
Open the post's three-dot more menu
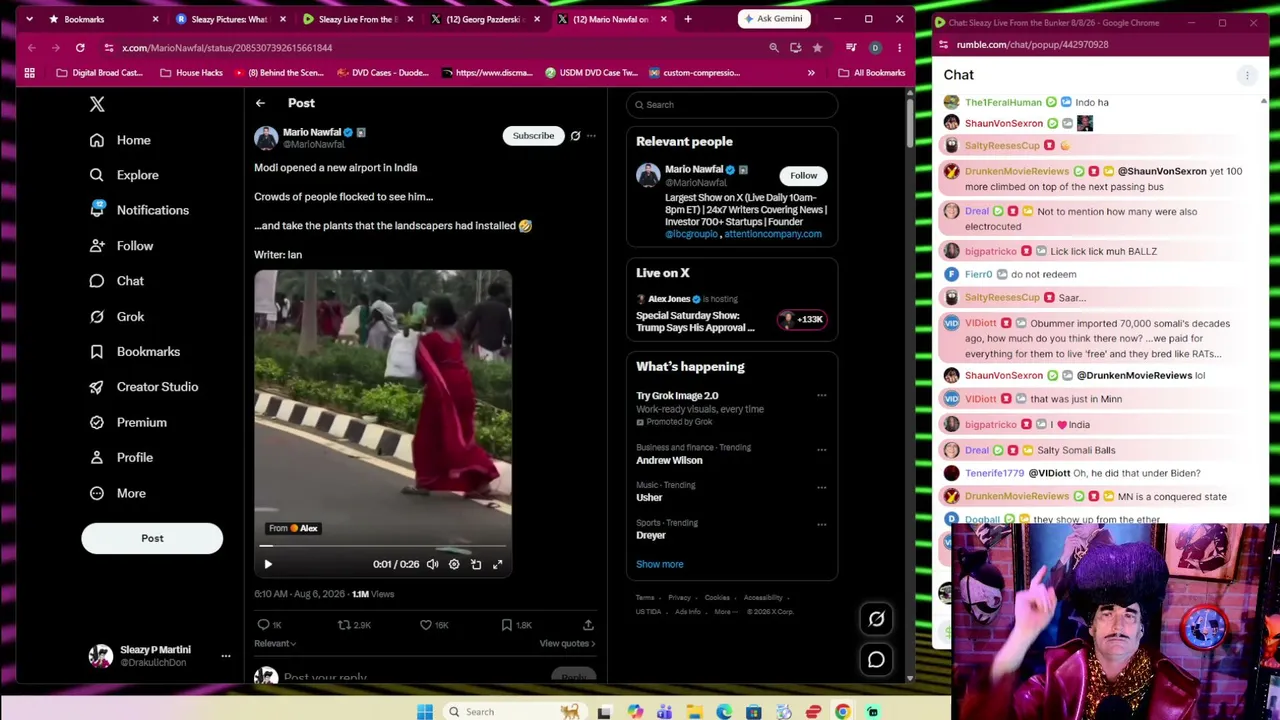591,135
